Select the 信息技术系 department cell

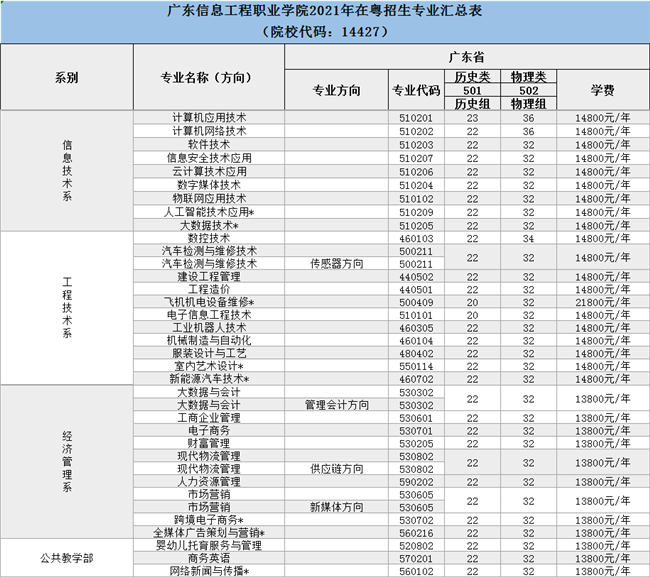point(66,171)
